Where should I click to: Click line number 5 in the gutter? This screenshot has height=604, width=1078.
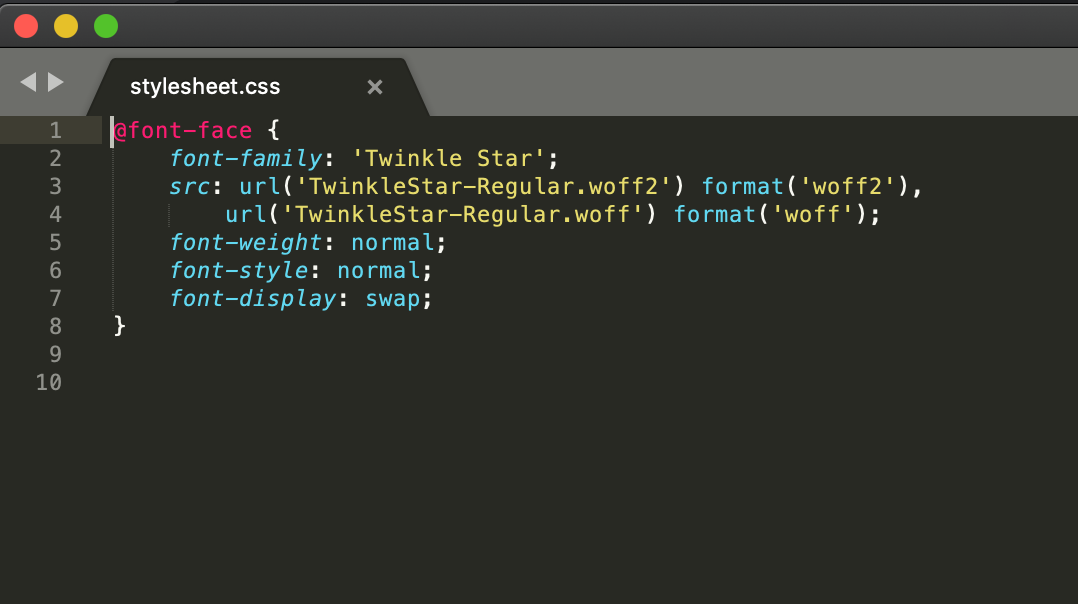pos(55,242)
